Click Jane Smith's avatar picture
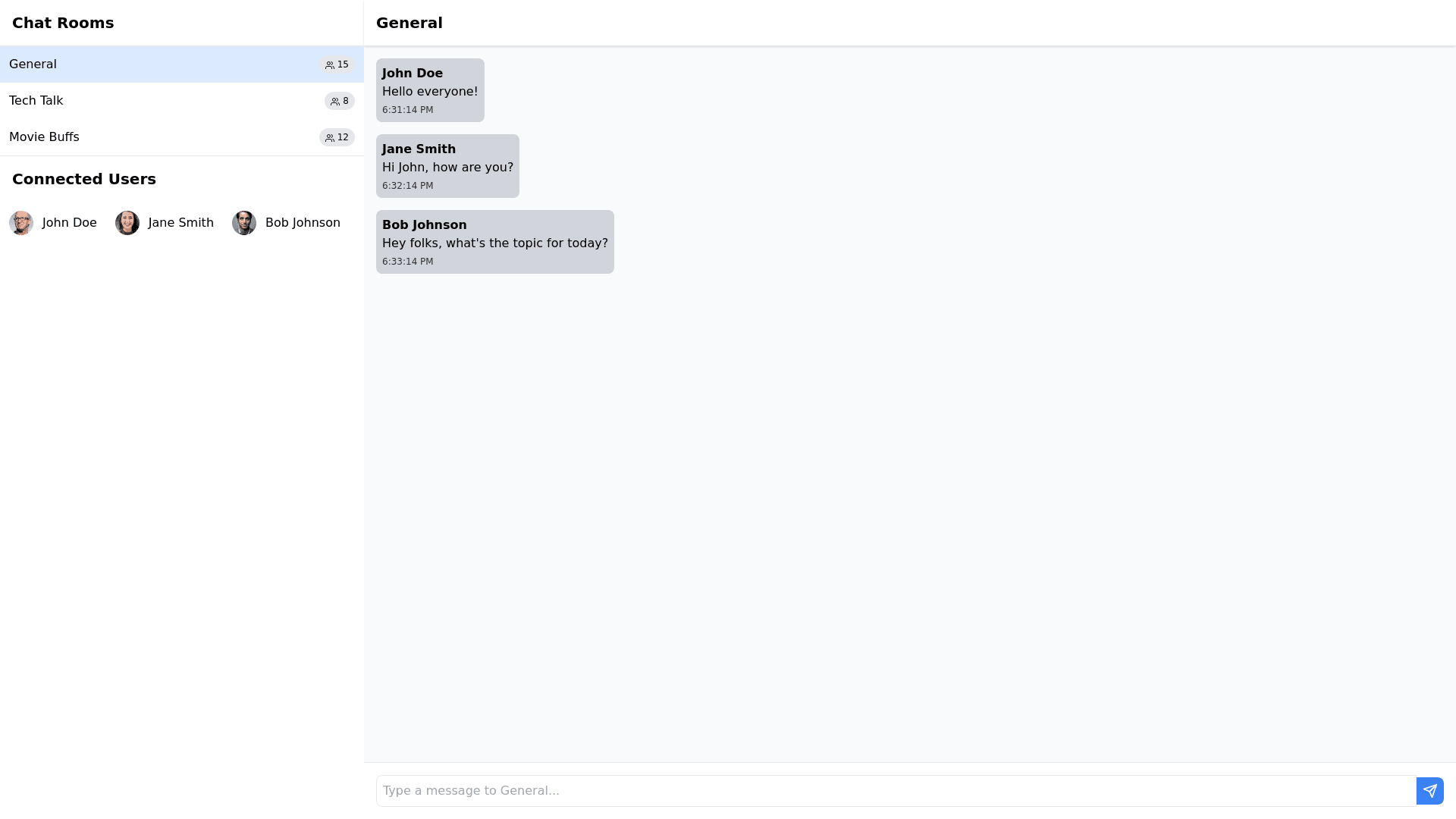1456x819 pixels. pyautogui.click(x=127, y=223)
